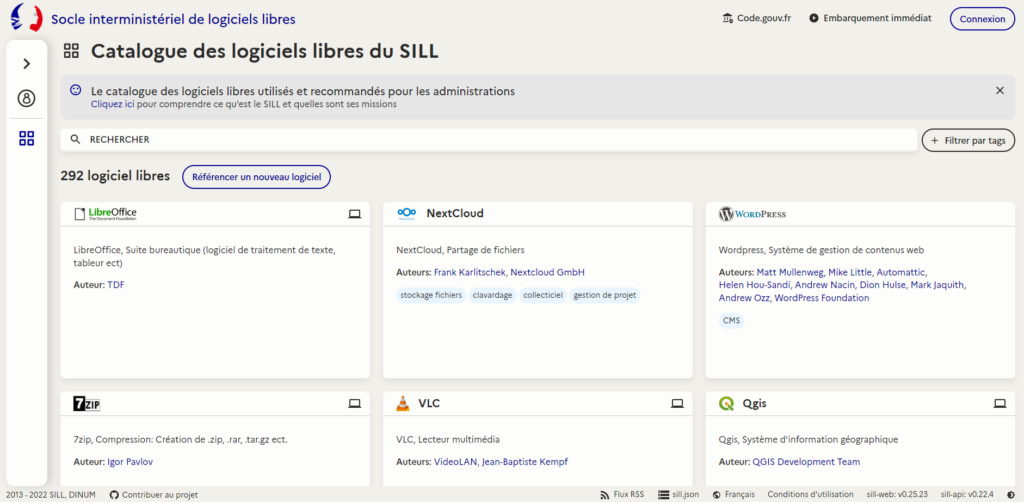This screenshot has width=1024, height=502.
Task: Open author Helen Hou-Sandí link
Action: pos(754,285)
